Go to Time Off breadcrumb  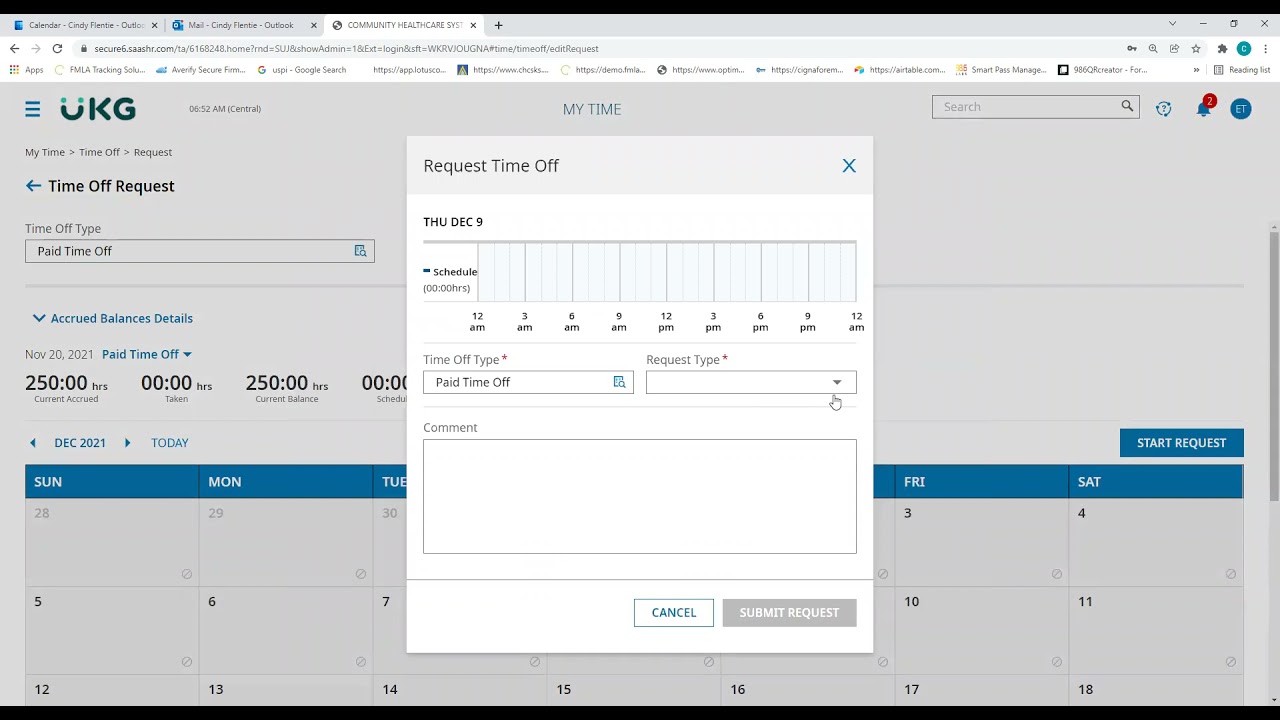click(x=99, y=152)
